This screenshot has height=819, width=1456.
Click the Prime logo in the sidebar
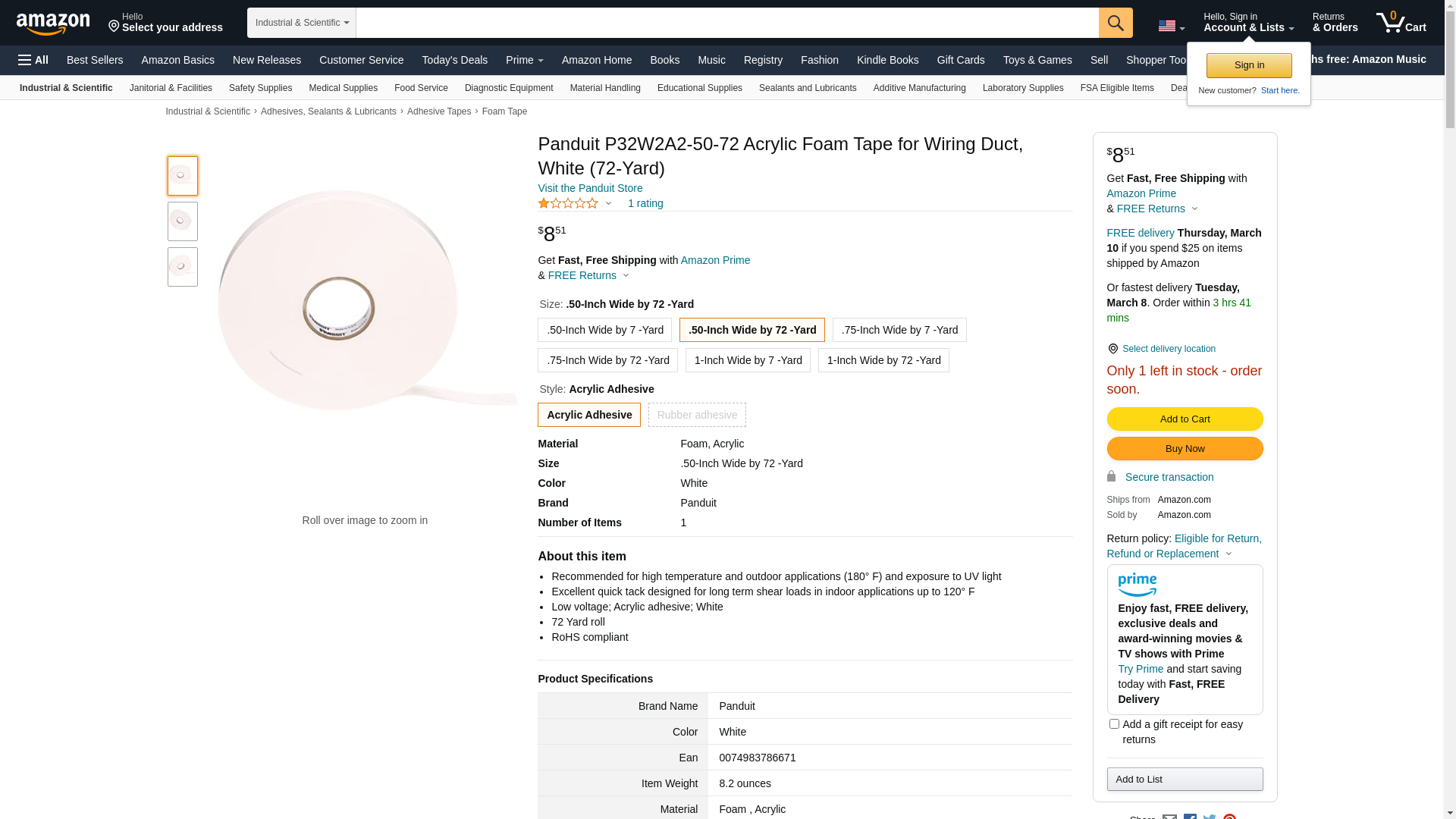(x=1137, y=585)
